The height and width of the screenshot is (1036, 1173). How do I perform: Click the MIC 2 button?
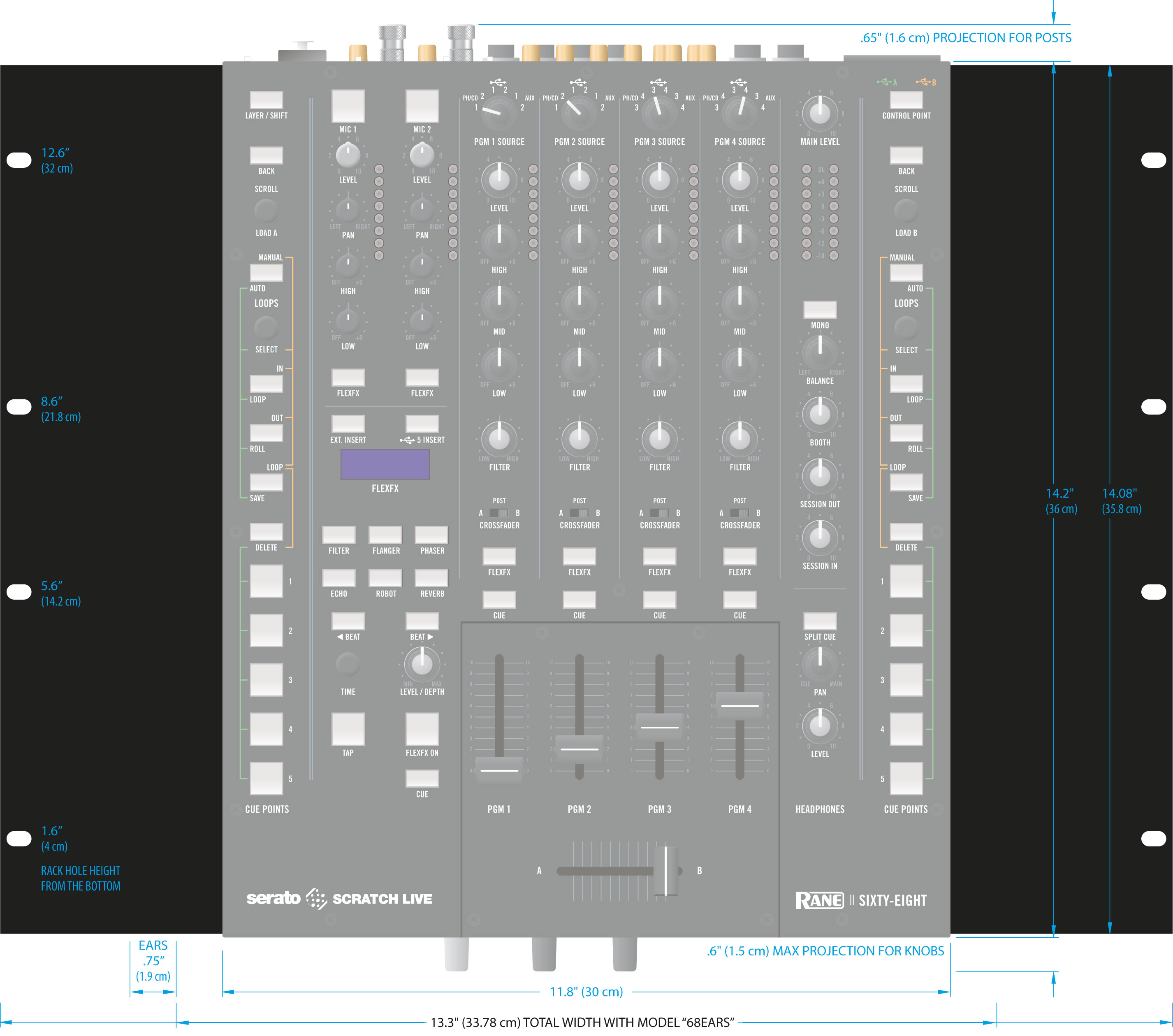pos(422,106)
